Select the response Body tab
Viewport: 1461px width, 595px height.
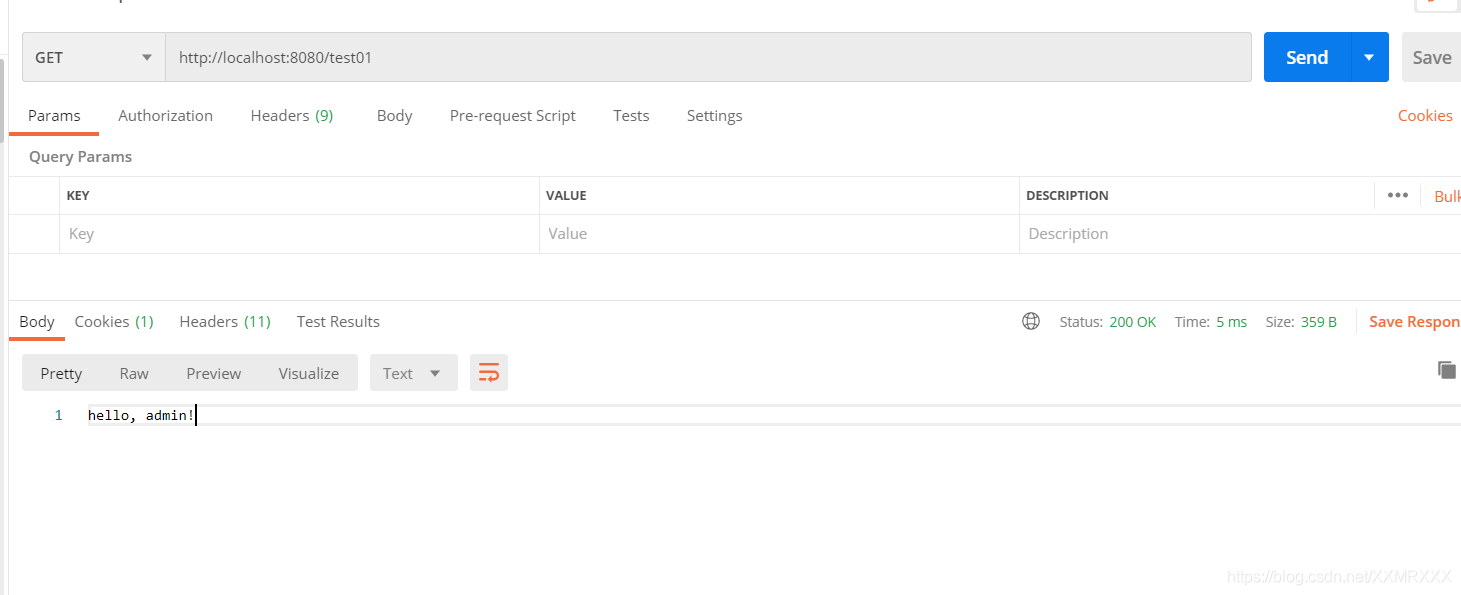point(37,321)
